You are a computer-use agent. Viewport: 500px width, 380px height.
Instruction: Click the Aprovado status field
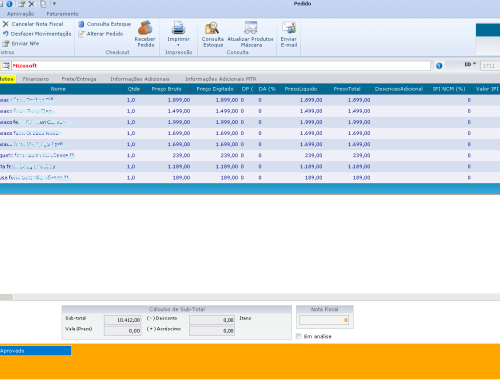click(x=35, y=351)
